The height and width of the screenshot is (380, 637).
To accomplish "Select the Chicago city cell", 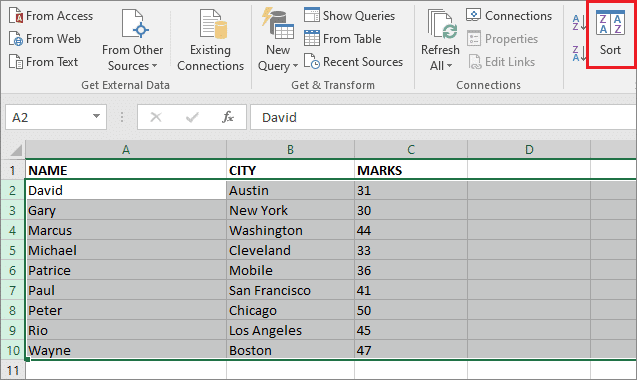I will pyautogui.click(x=290, y=310).
